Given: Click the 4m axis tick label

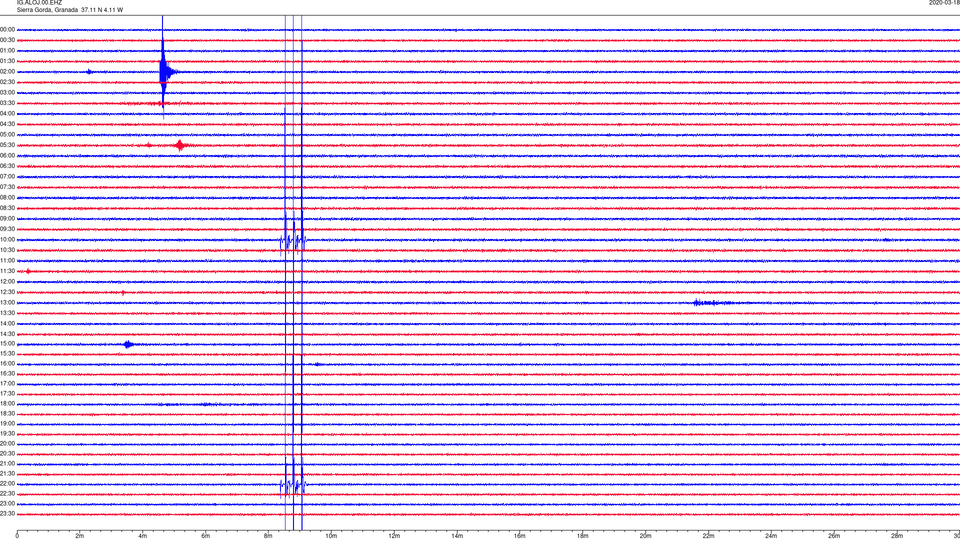Looking at the screenshot, I should coord(143,536).
